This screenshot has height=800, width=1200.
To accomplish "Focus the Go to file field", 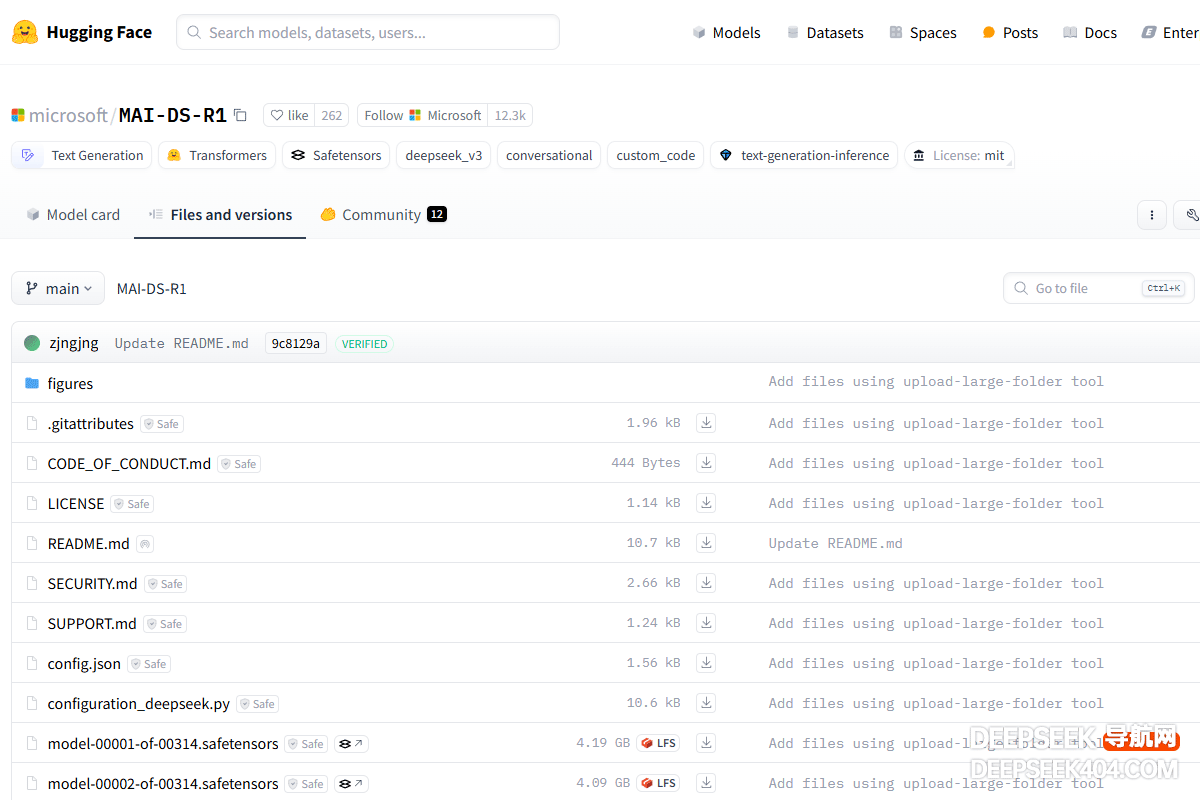I will coord(1098,288).
